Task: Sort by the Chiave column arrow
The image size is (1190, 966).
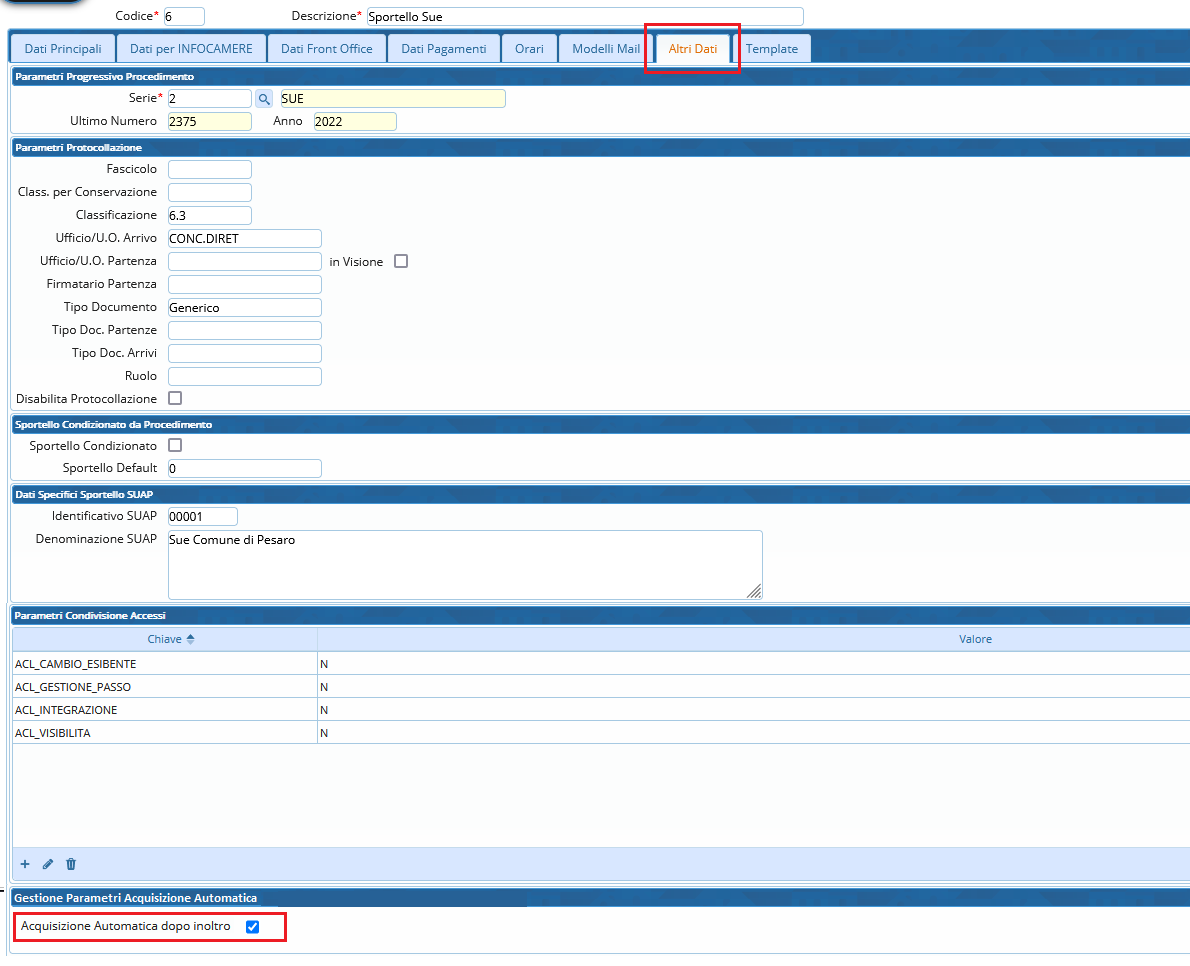Action: click(190, 639)
